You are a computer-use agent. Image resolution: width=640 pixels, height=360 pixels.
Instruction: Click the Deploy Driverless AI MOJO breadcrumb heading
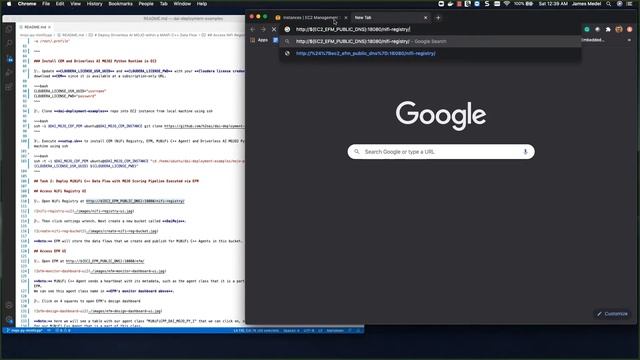point(144,35)
